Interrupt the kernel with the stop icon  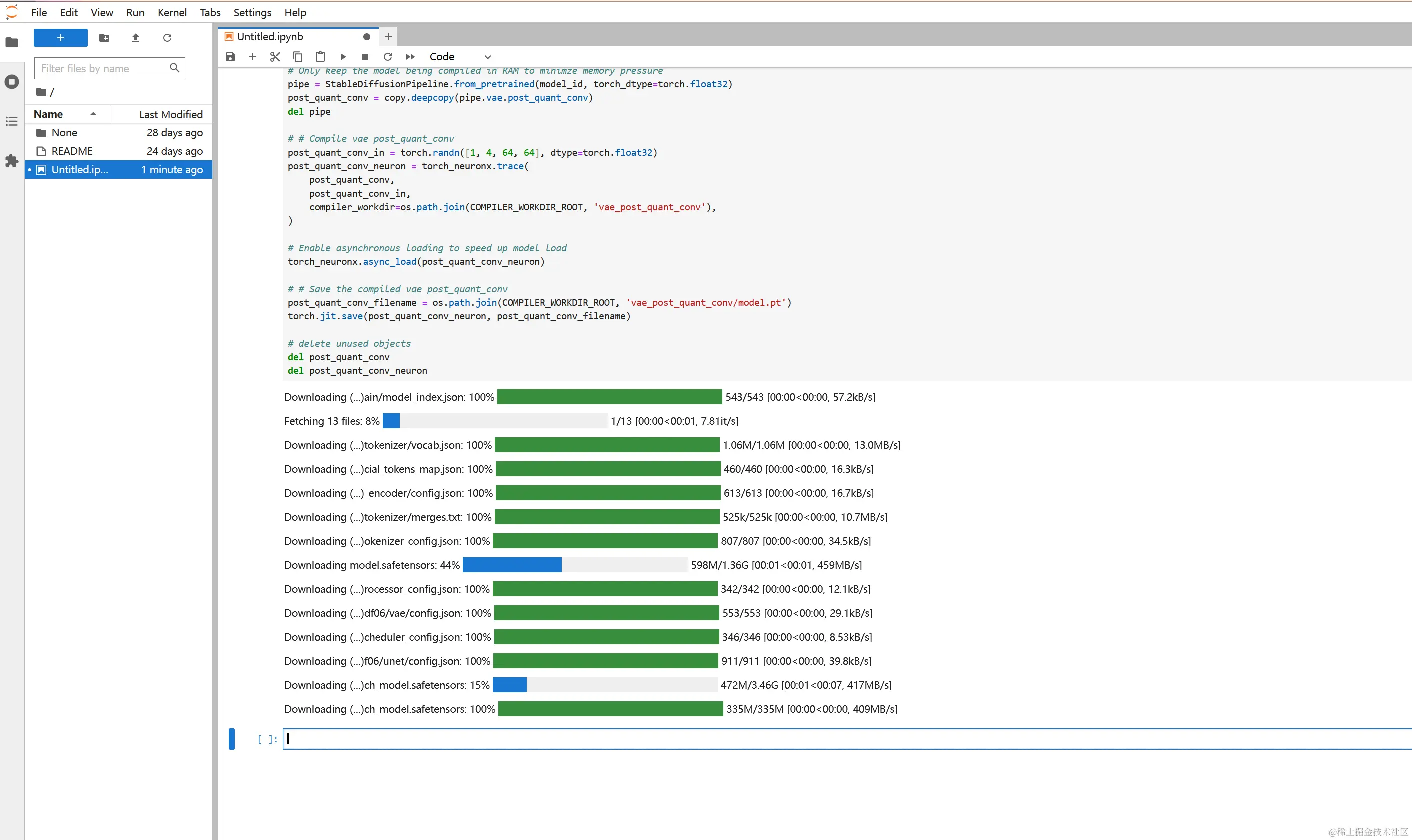[365, 56]
